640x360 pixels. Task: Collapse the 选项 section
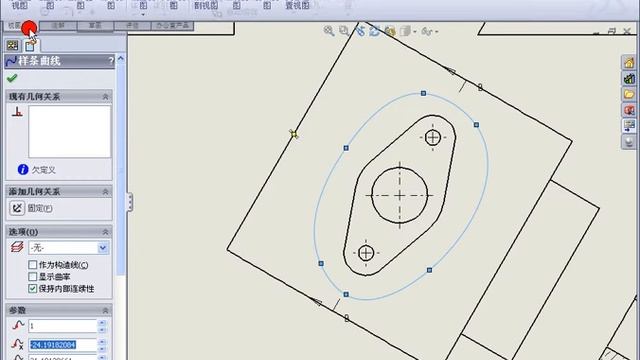pyautogui.click(x=105, y=232)
